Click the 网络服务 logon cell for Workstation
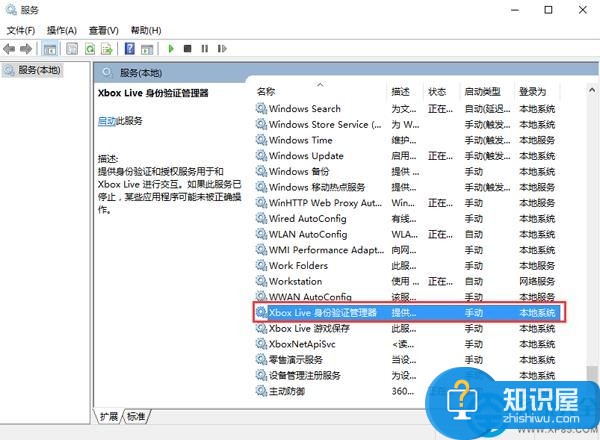600x440 pixels. [537, 281]
